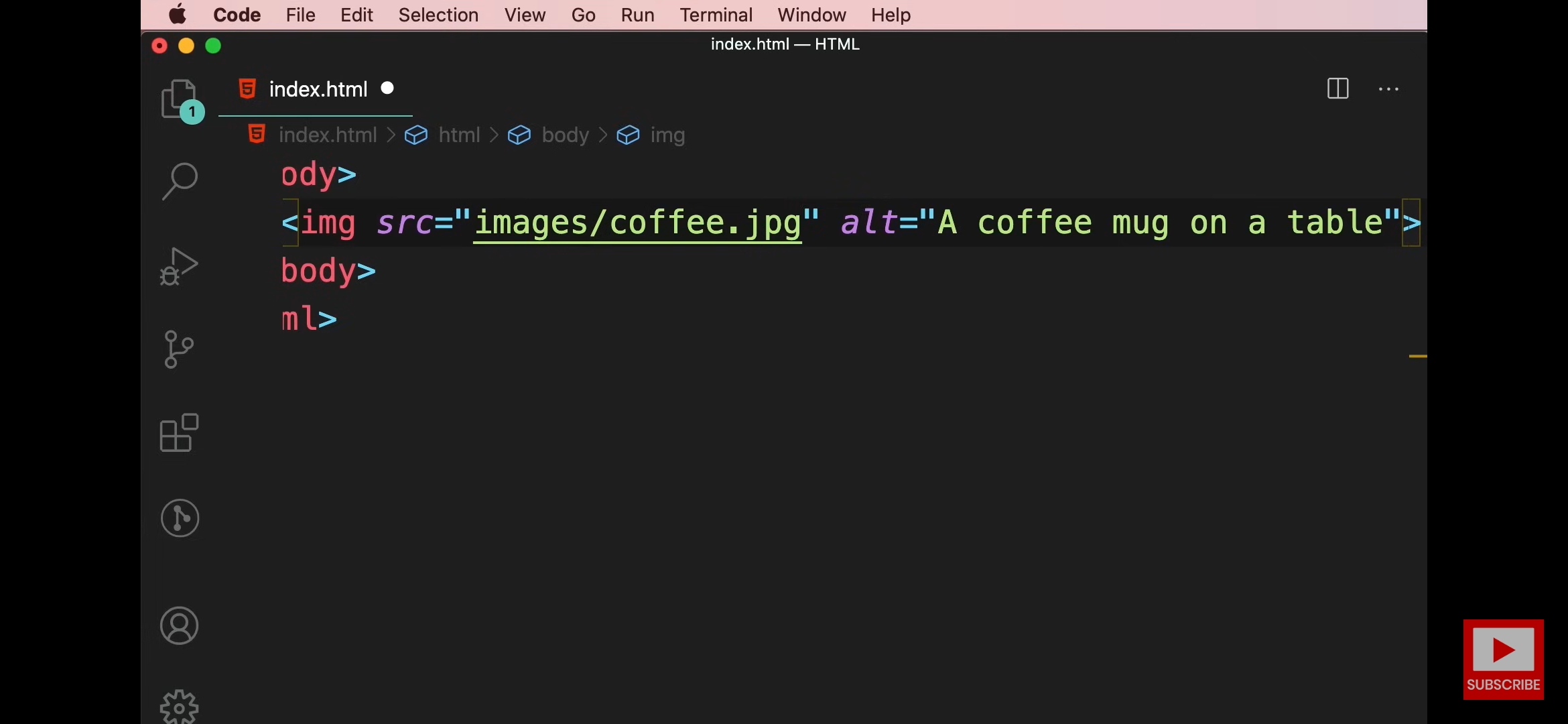This screenshot has height=724, width=1568.
Task: Click the orange marker in the overview ruler
Action: tap(1417, 356)
